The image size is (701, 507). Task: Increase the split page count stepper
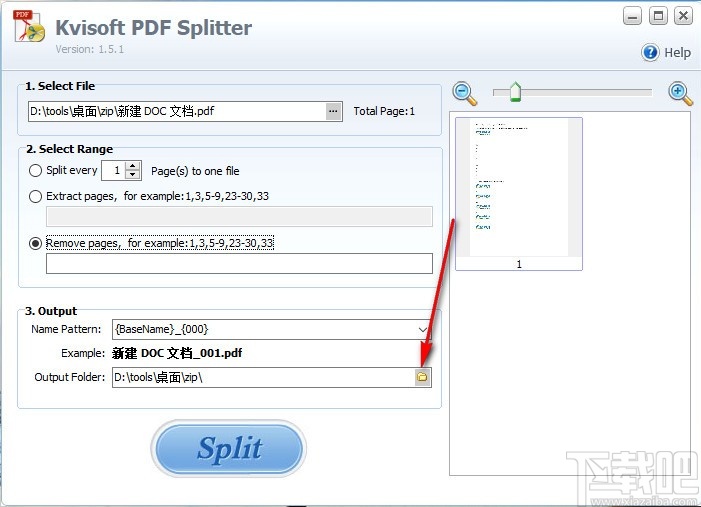[x=132, y=166]
